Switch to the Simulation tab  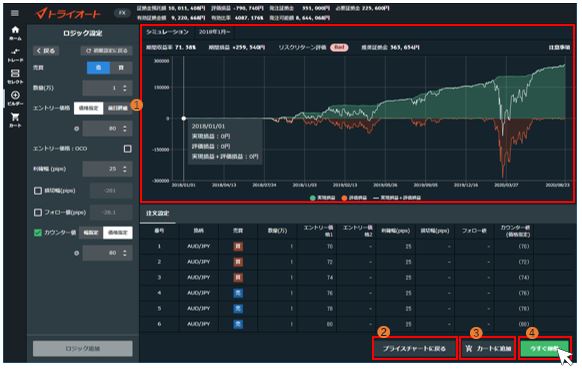[167, 32]
